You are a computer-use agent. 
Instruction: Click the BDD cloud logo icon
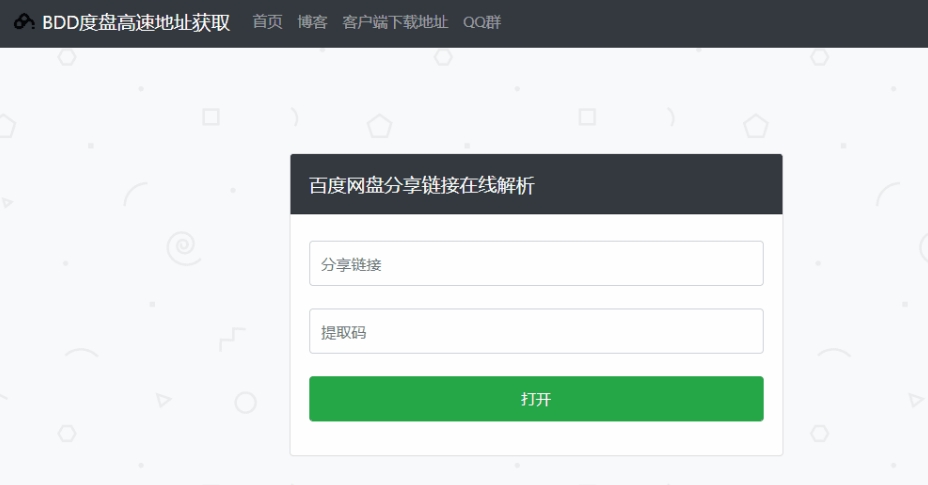pos(24,22)
